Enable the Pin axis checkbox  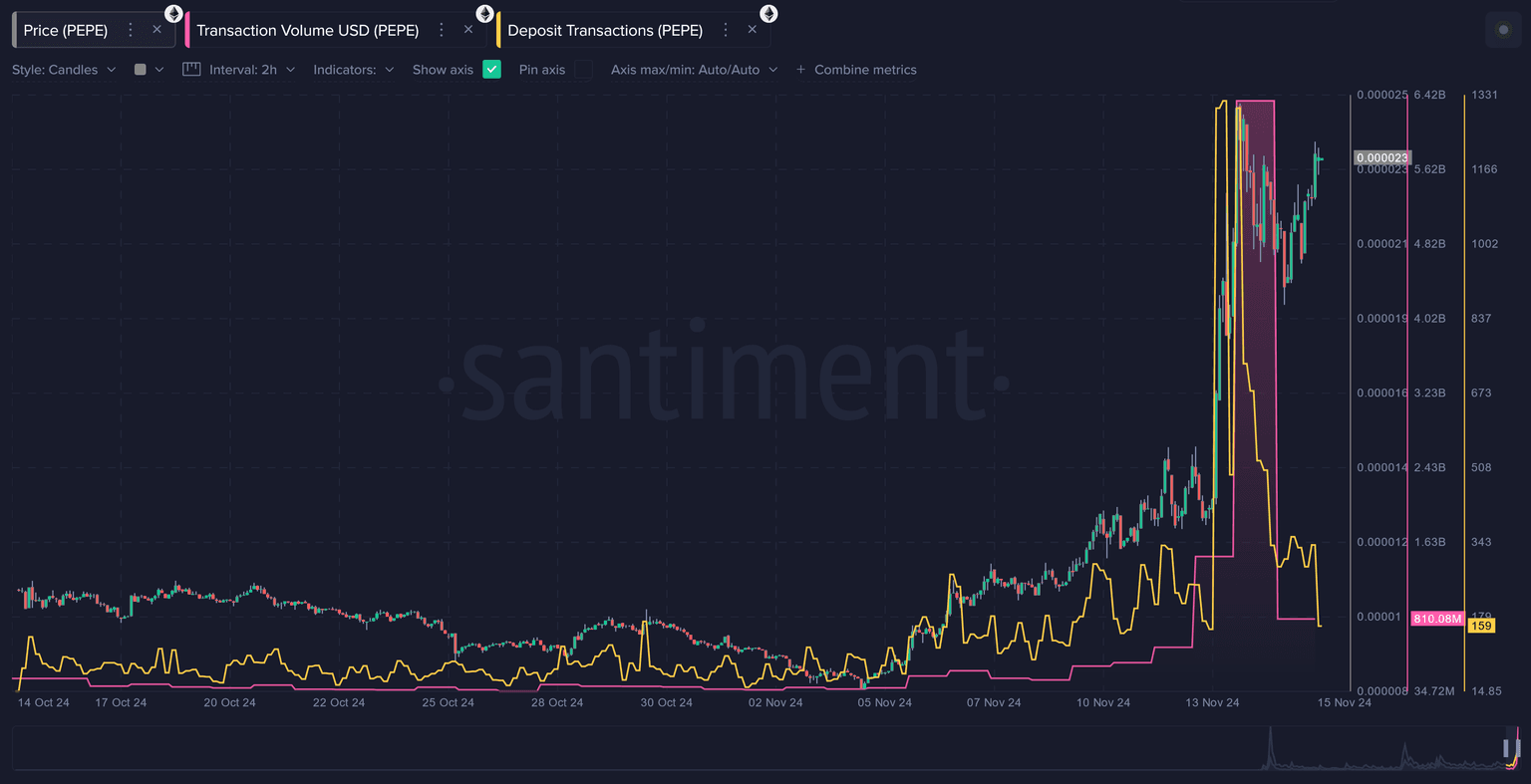[583, 70]
